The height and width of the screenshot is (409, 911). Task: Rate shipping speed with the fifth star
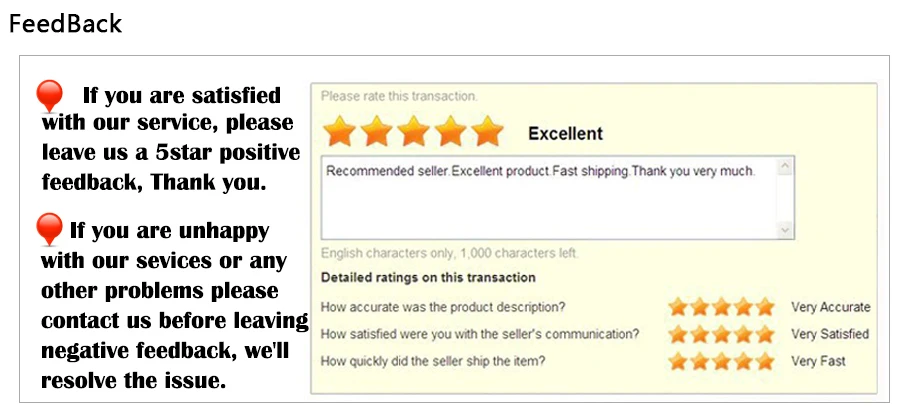coord(765,361)
